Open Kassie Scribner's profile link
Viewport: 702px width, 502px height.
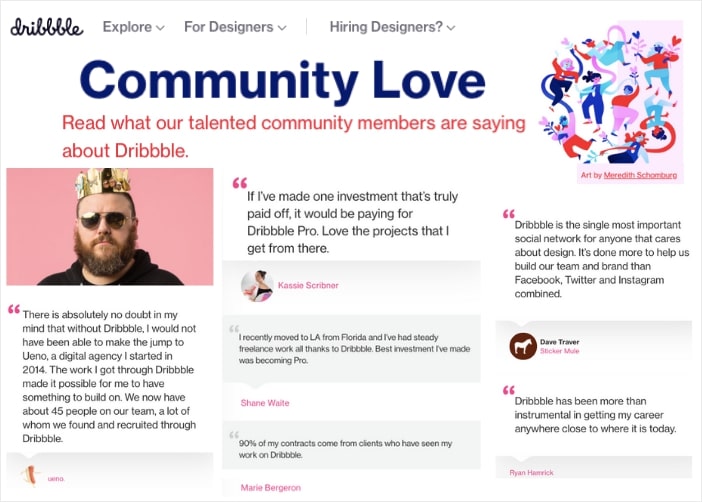[x=308, y=285]
